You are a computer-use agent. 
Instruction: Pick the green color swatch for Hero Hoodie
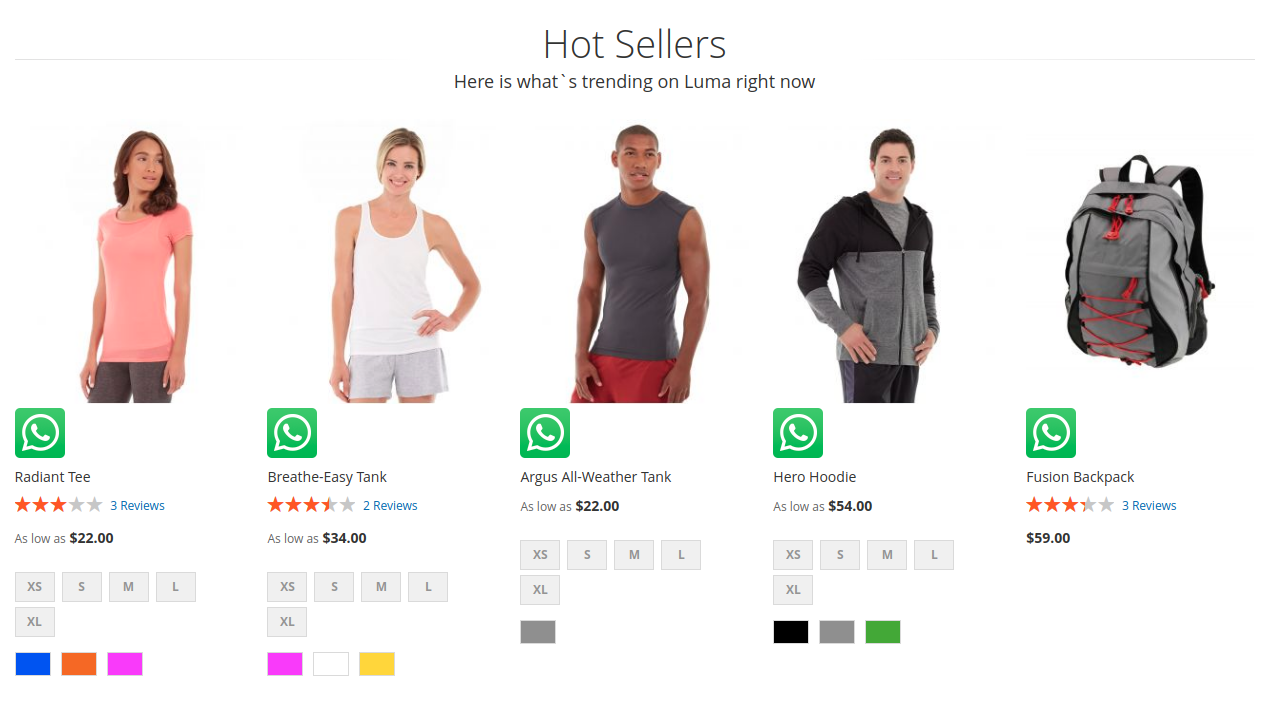pyautogui.click(x=883, y=632)
